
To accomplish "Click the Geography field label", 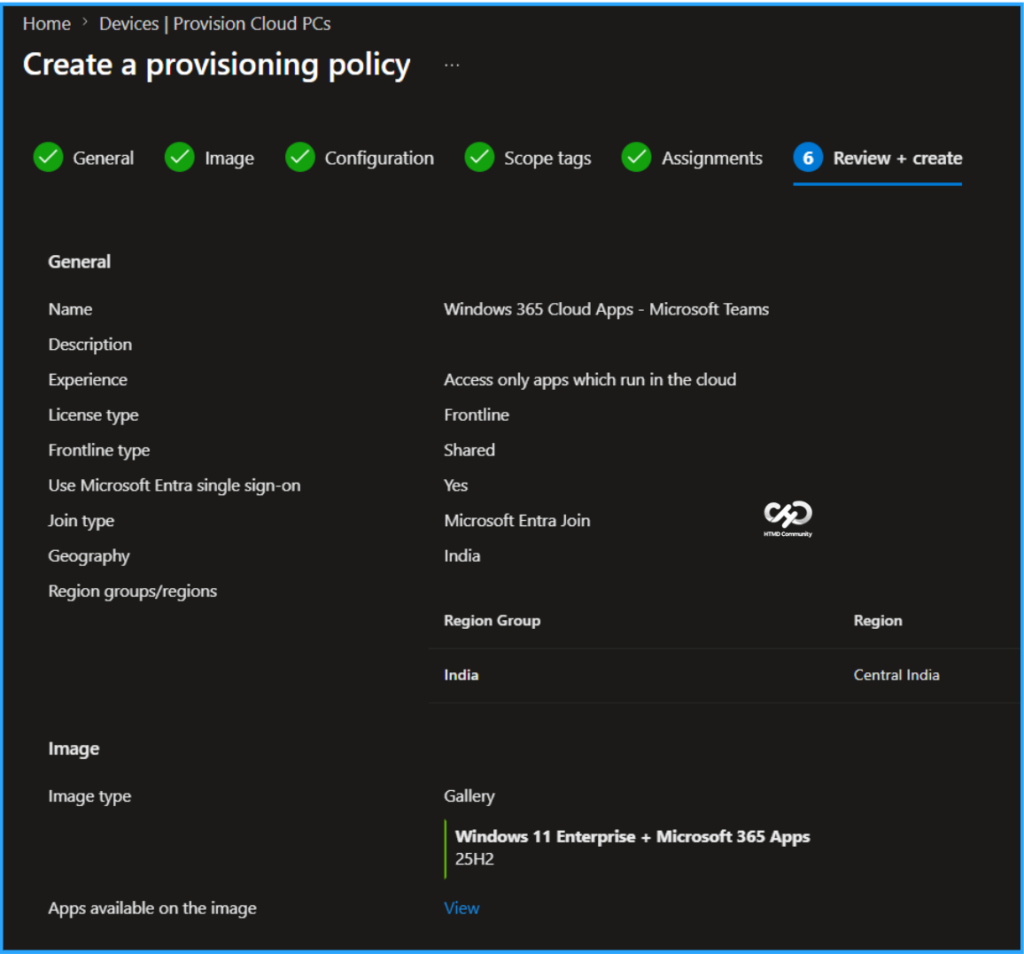I will click(x=89, y=556).
